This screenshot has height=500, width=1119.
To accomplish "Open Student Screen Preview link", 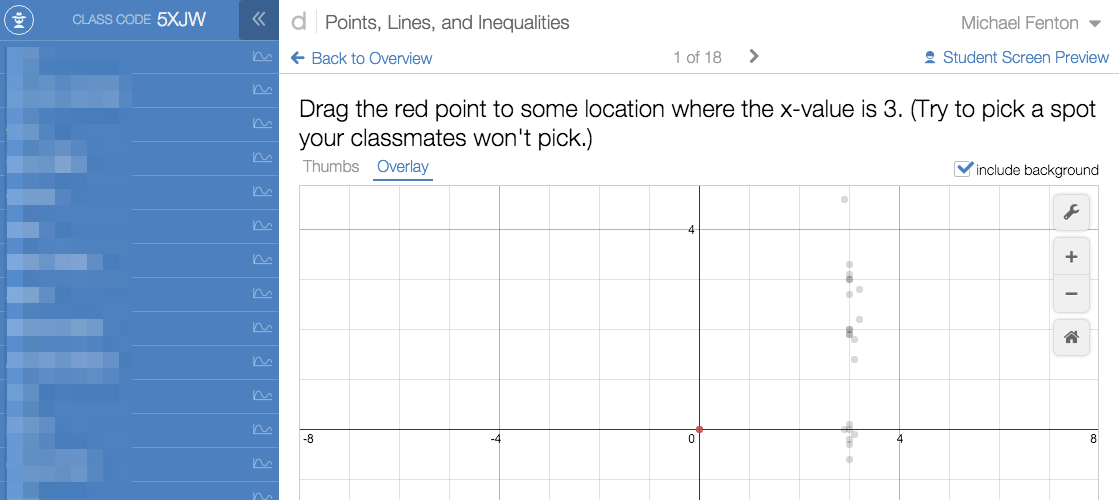I will click(1025, 58).
